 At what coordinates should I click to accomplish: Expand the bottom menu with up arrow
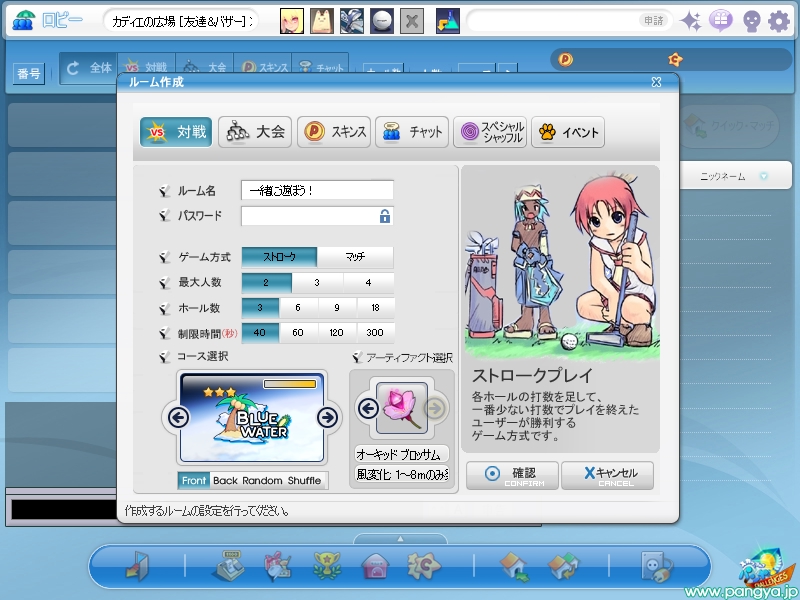click(x=400, y=539)
